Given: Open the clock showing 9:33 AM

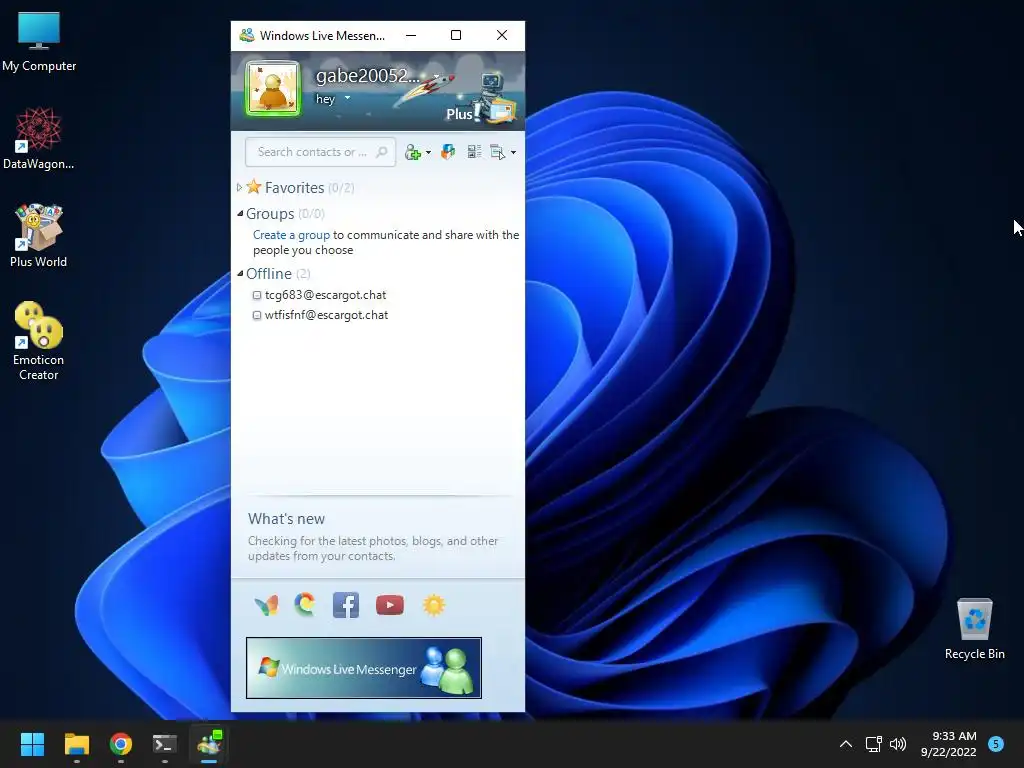Looking at the screenshot, I should click(x=948, y=744).
